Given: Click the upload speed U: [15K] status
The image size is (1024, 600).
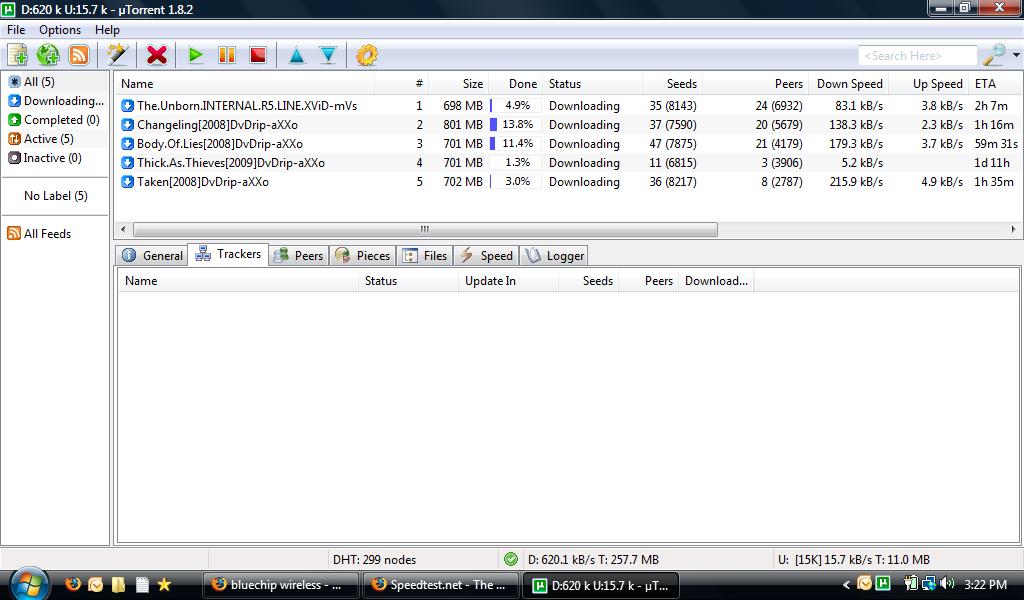Looking at the screenshot, I should click(854, 560).
